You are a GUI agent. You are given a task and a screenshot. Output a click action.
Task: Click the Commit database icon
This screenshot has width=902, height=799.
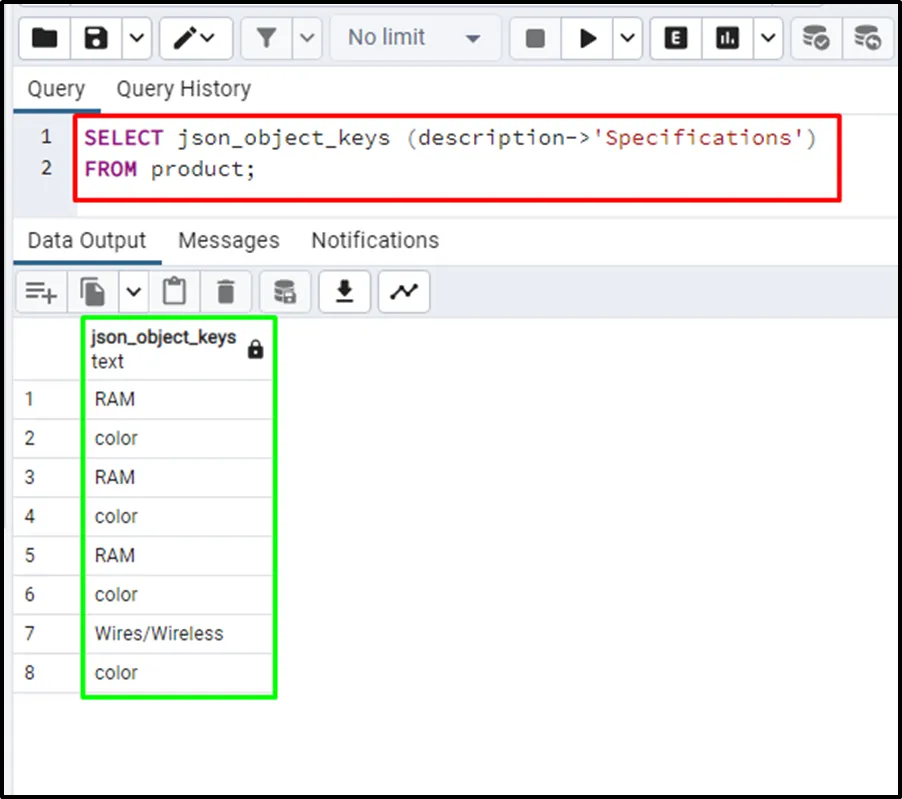[816, 38]
